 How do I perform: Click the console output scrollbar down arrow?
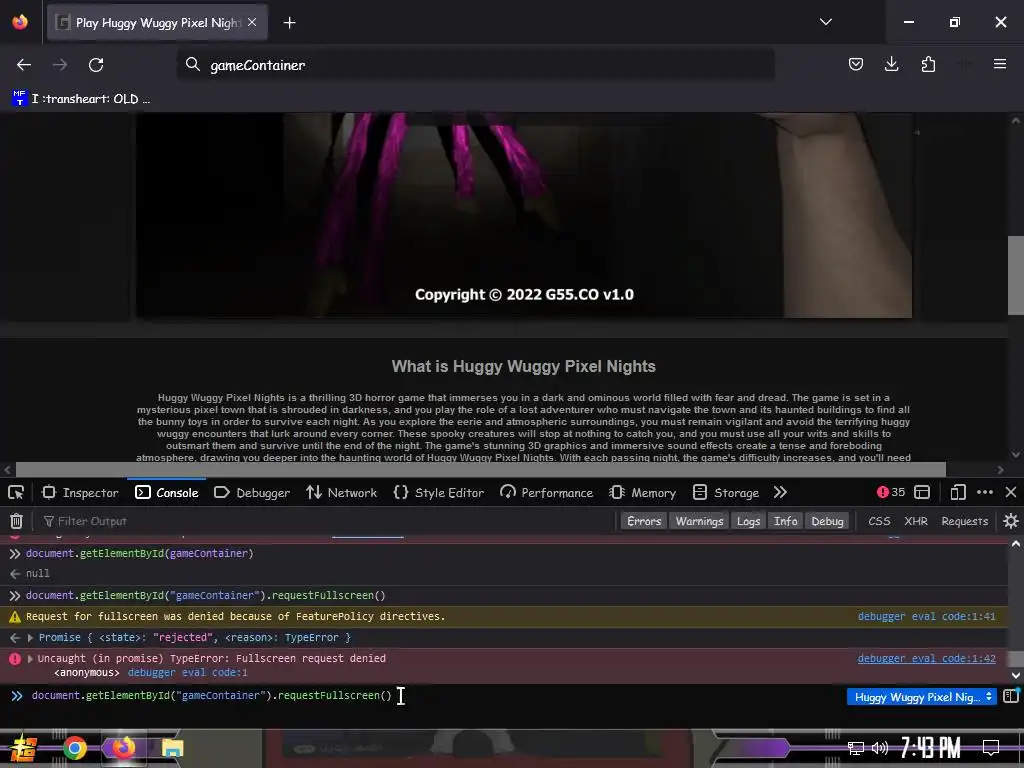1016,675
